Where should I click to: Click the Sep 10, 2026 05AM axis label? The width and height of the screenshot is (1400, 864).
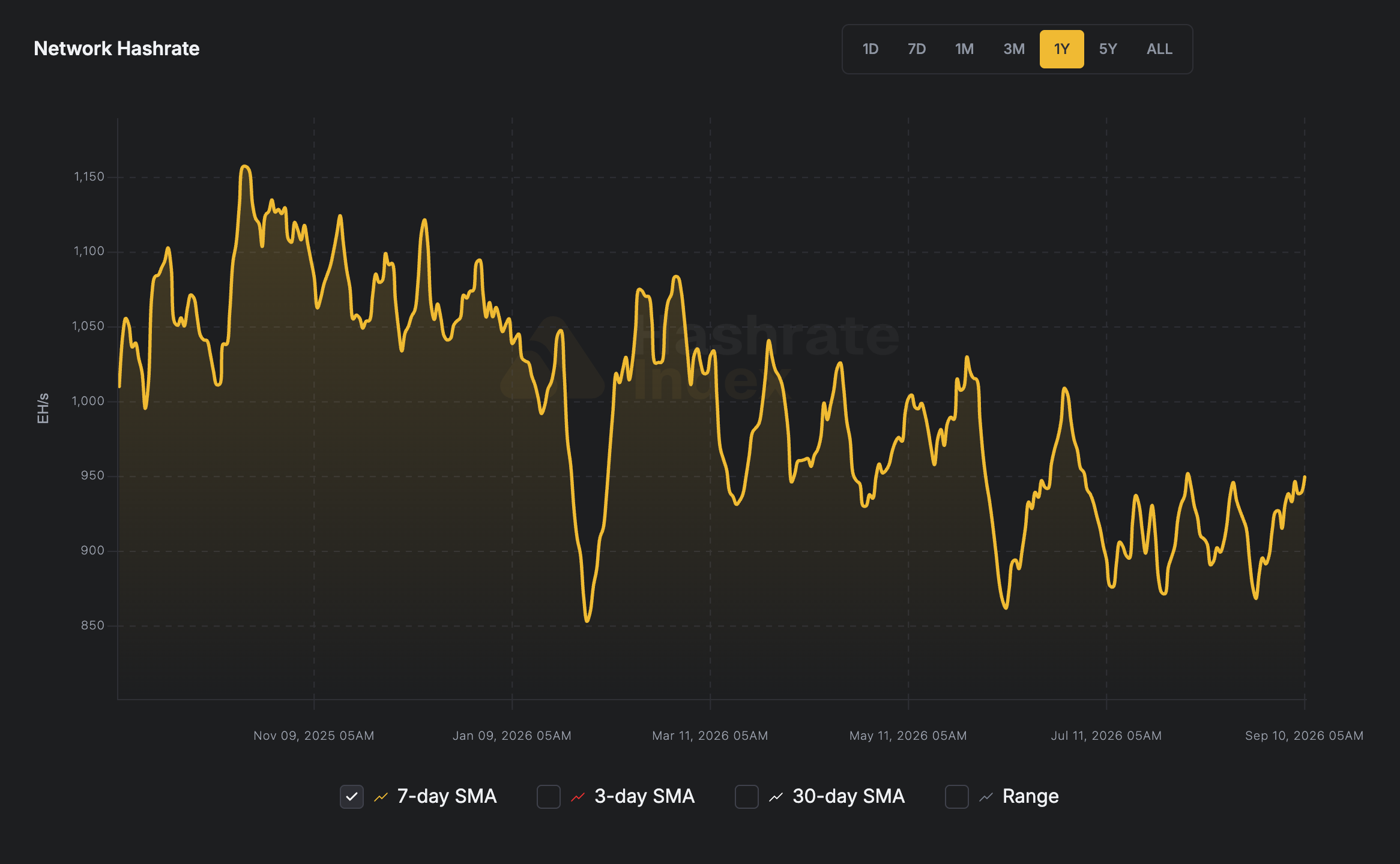[1304, 736]
